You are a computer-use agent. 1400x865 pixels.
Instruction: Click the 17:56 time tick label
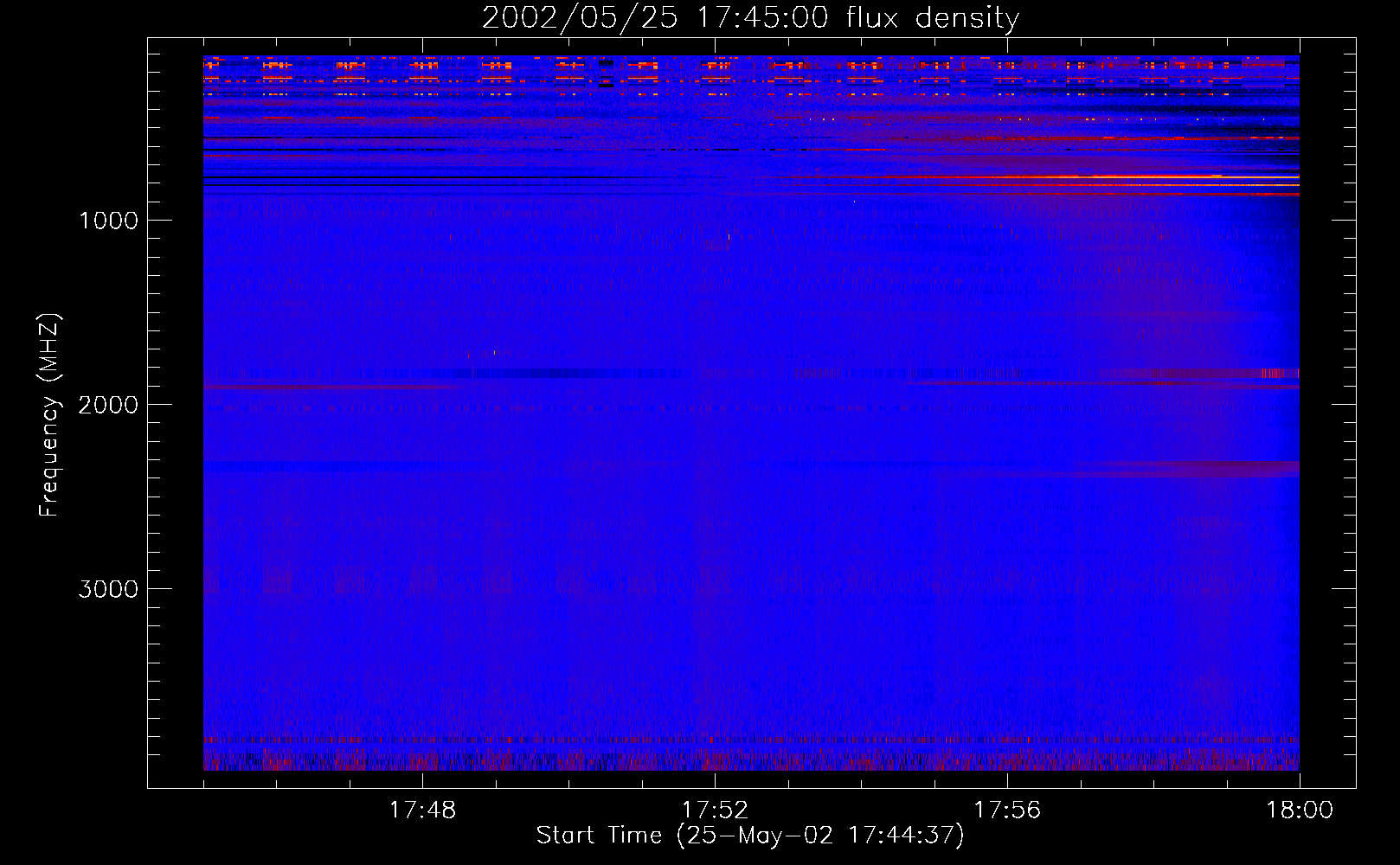point(1007,811)
